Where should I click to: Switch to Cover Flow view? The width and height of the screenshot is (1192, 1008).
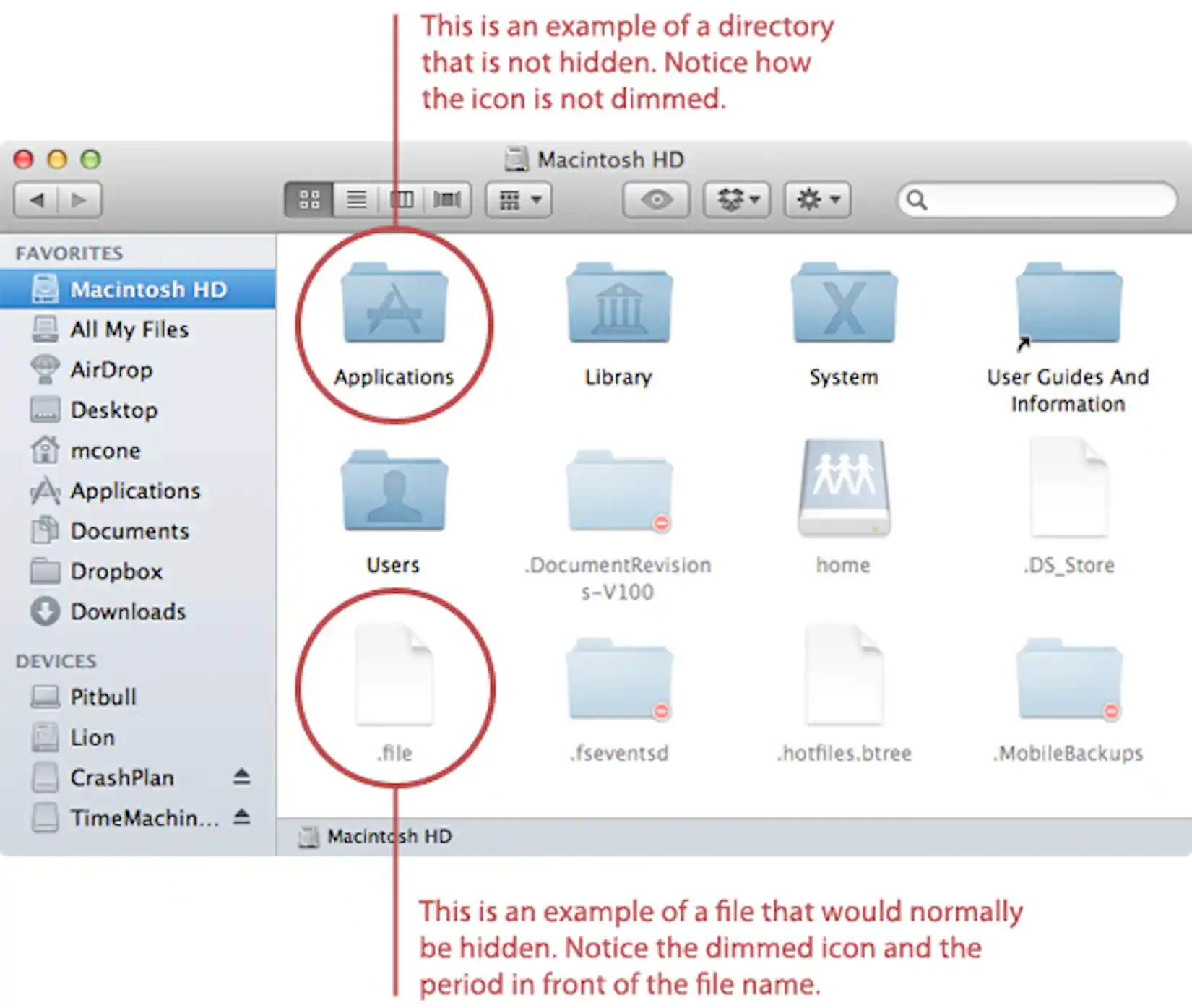click(x=447, y=199)
